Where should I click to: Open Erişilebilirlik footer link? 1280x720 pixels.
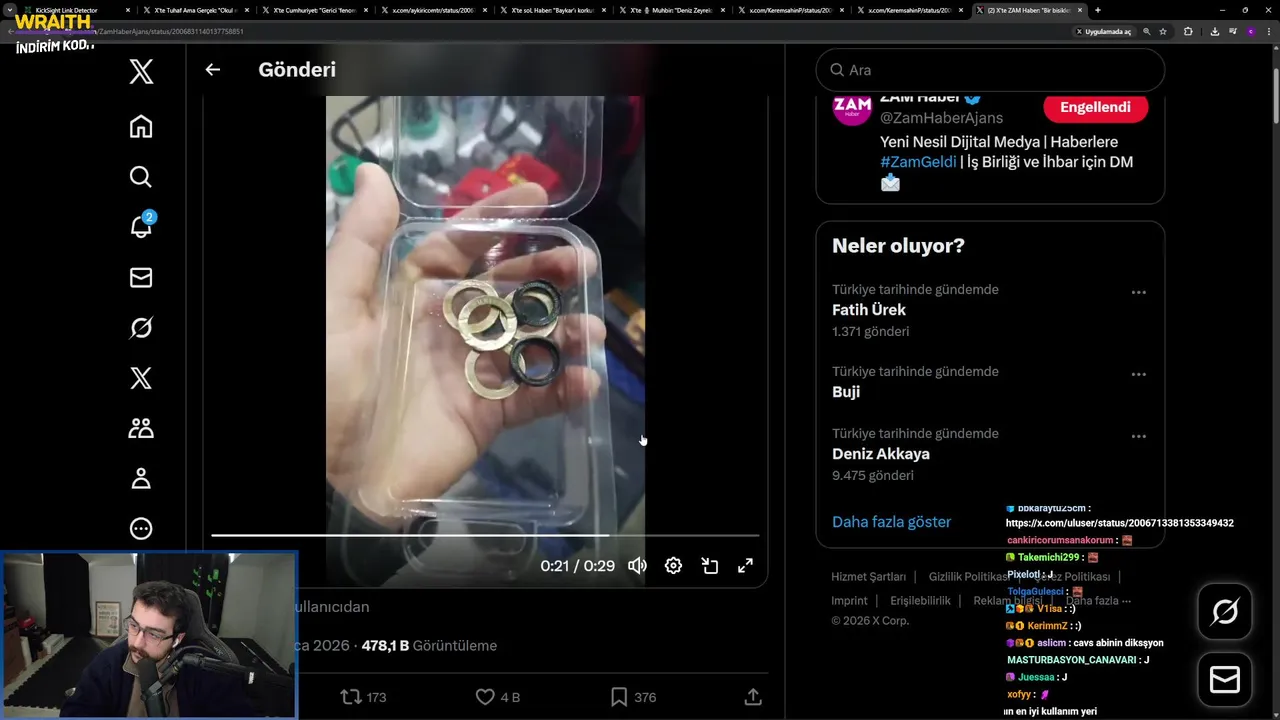coord(920,601)
